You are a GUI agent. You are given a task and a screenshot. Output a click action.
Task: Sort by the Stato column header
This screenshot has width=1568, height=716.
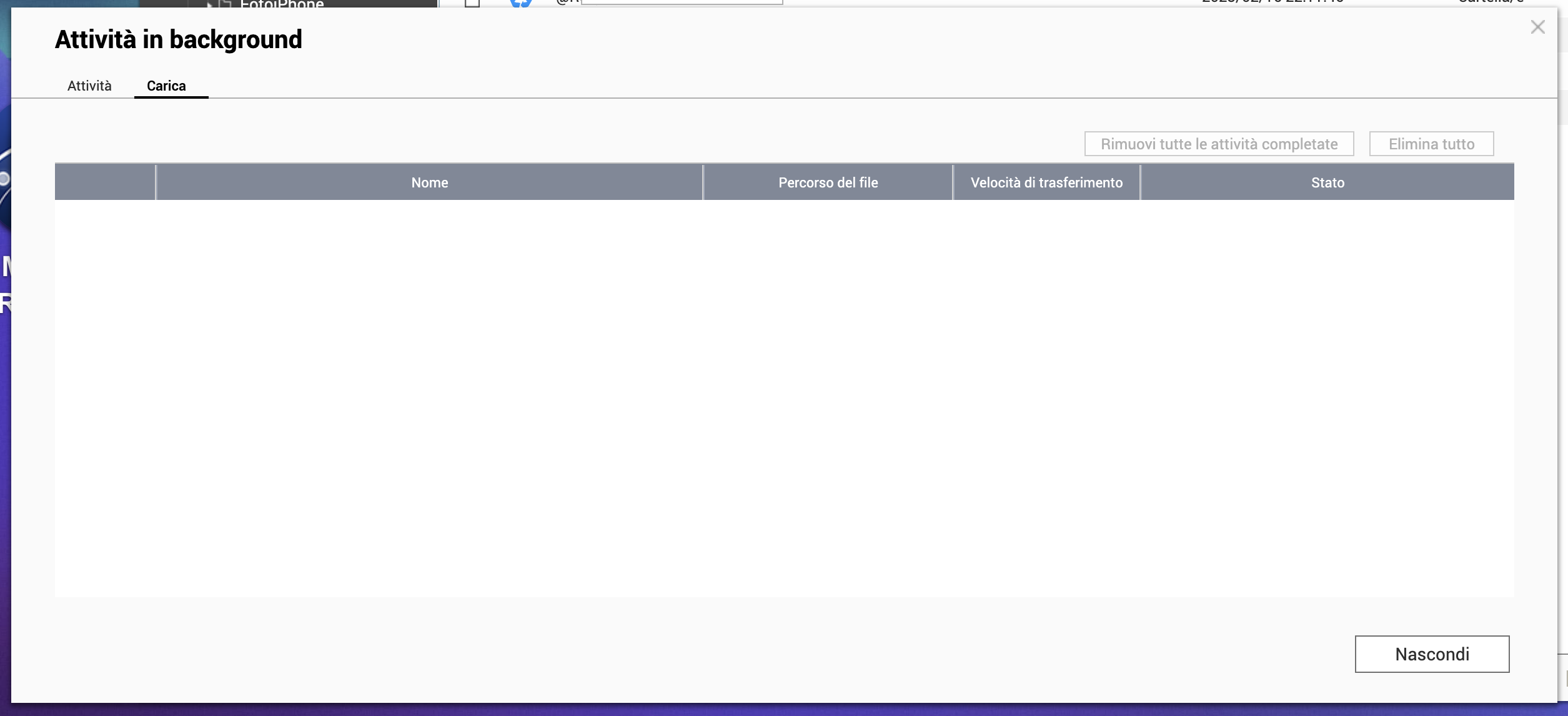(x=1327, y=182)
